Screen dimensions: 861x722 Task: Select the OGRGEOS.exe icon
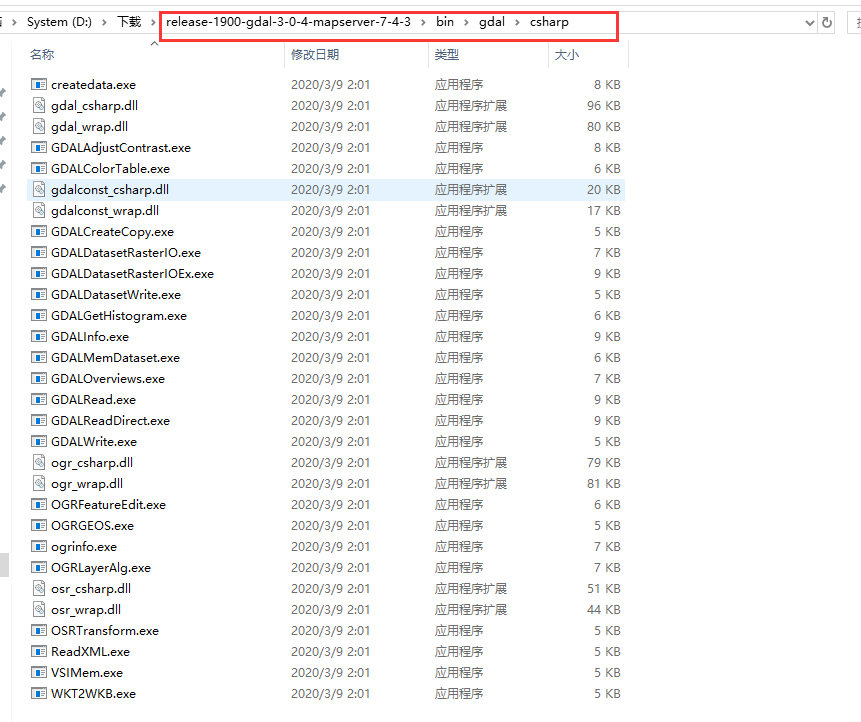39,525
